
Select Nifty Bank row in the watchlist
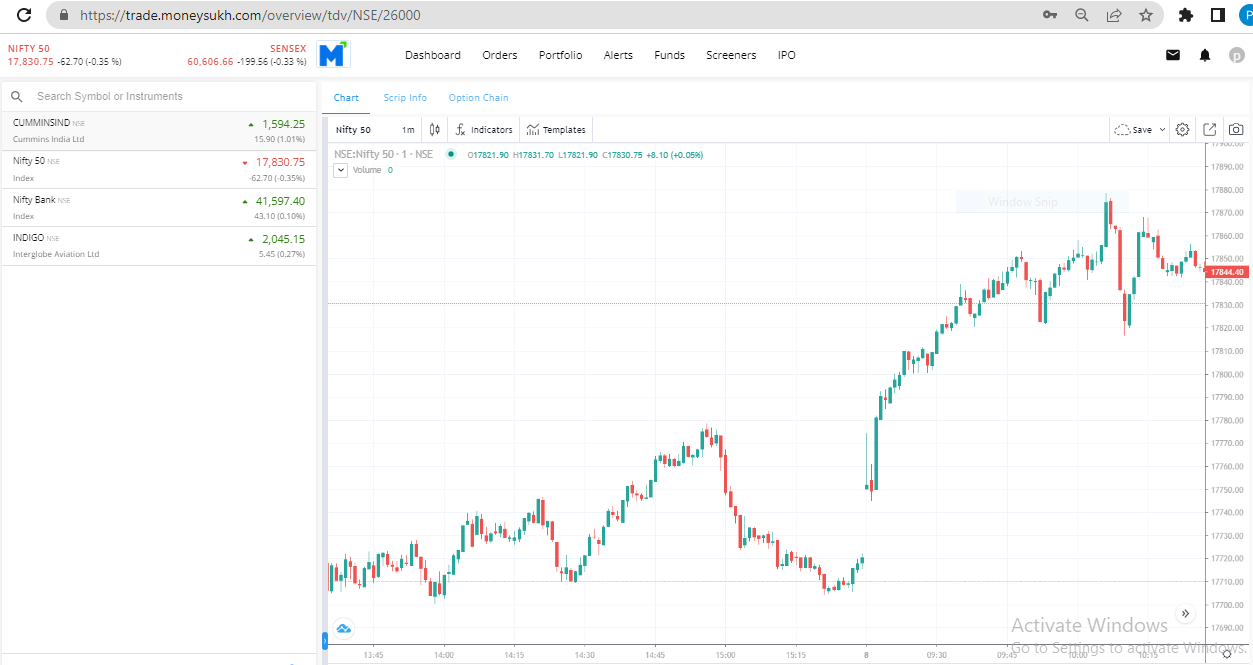tap(160, 207)
